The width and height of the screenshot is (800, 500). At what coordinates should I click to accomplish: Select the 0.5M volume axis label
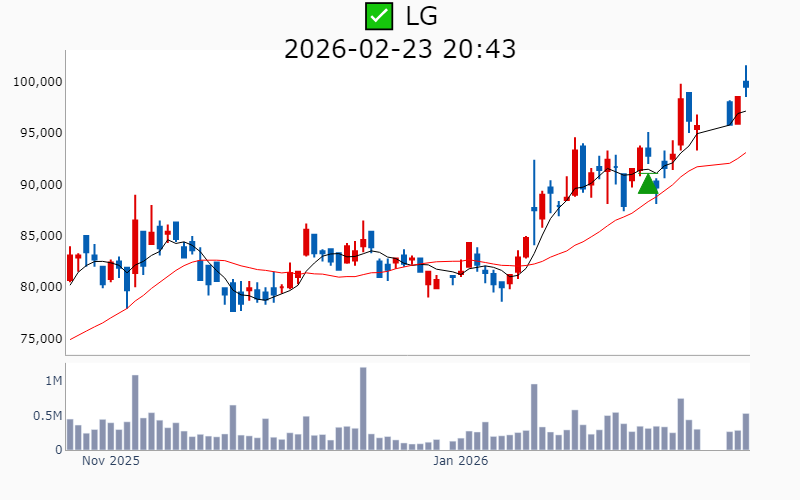point(46,416)
